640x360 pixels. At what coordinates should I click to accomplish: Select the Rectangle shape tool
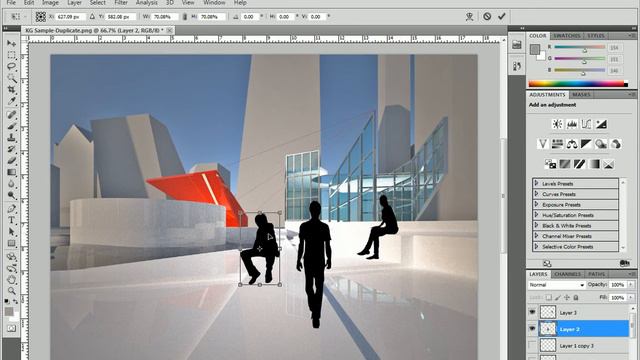(x=11, y=243)
